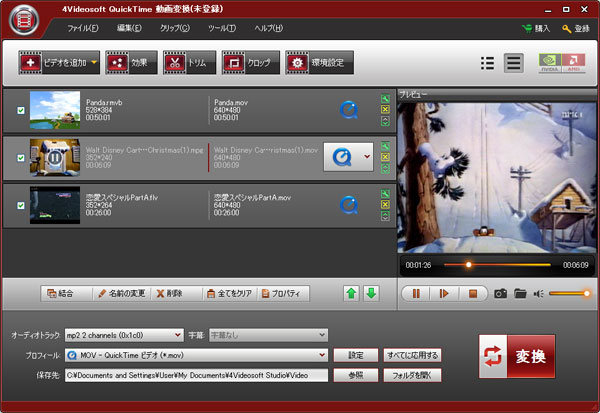The image size is (600, 413).
Task: Click the 結合 (Merge) button
Action: pyautogui.click(x=66, y=294)
